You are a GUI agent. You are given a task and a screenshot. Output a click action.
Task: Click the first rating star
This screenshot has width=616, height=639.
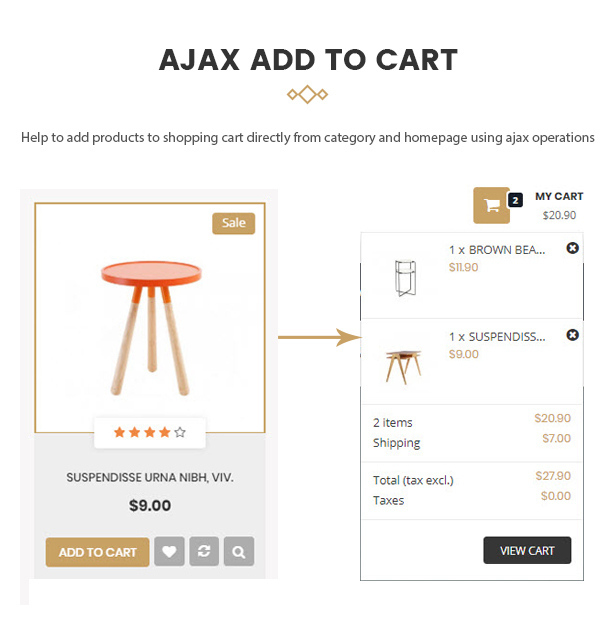(x=119, y=433)
